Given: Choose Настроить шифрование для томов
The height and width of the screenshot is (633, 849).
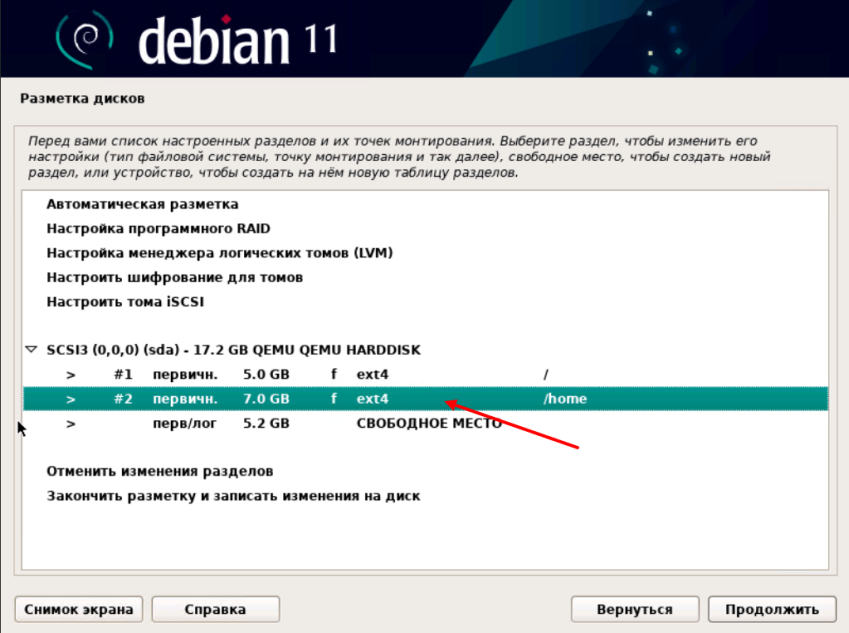Looking at the screenshot, I should click(x=174, y=277).
